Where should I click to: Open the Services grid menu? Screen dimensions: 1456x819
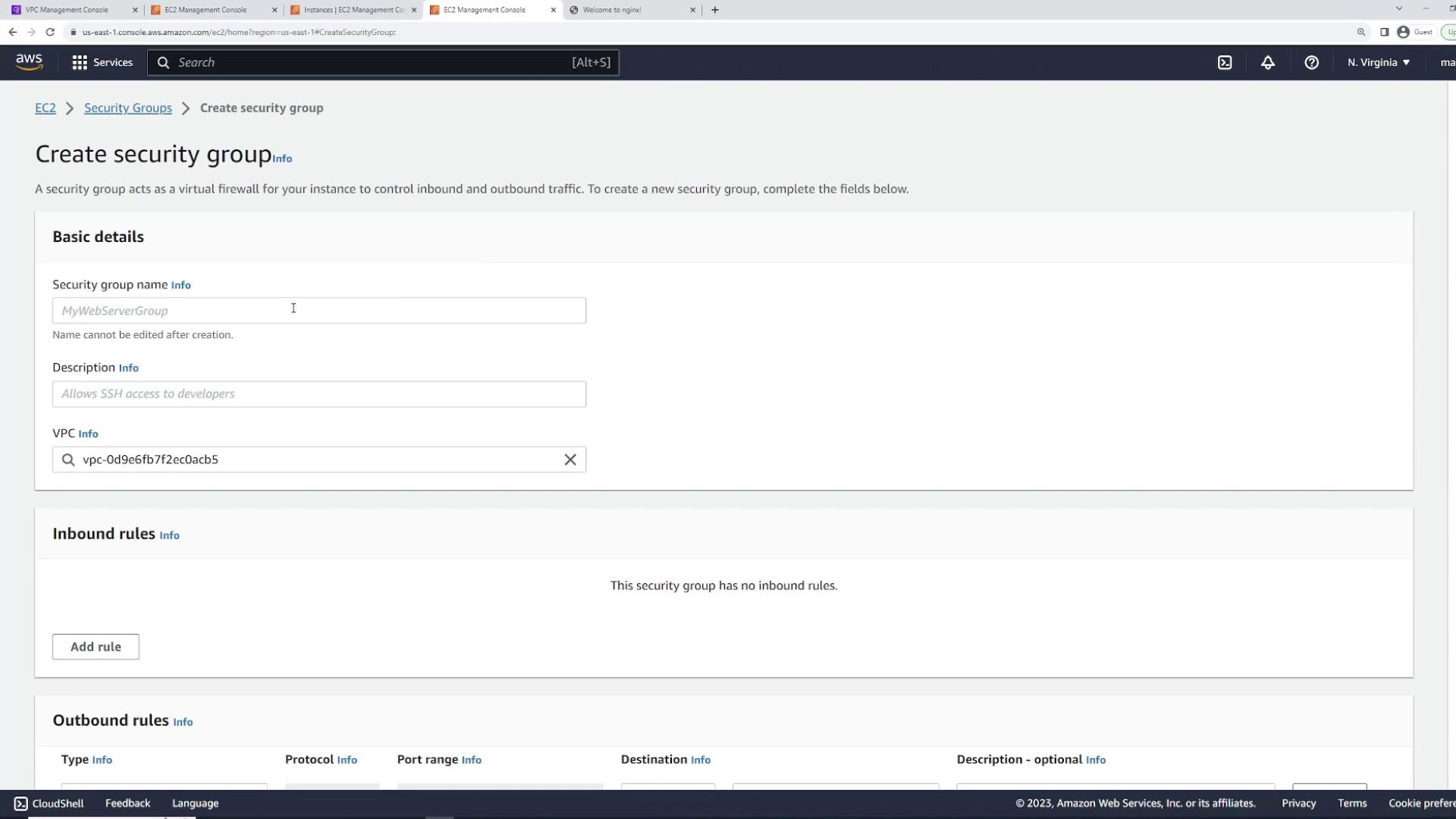tap(102, 62)
